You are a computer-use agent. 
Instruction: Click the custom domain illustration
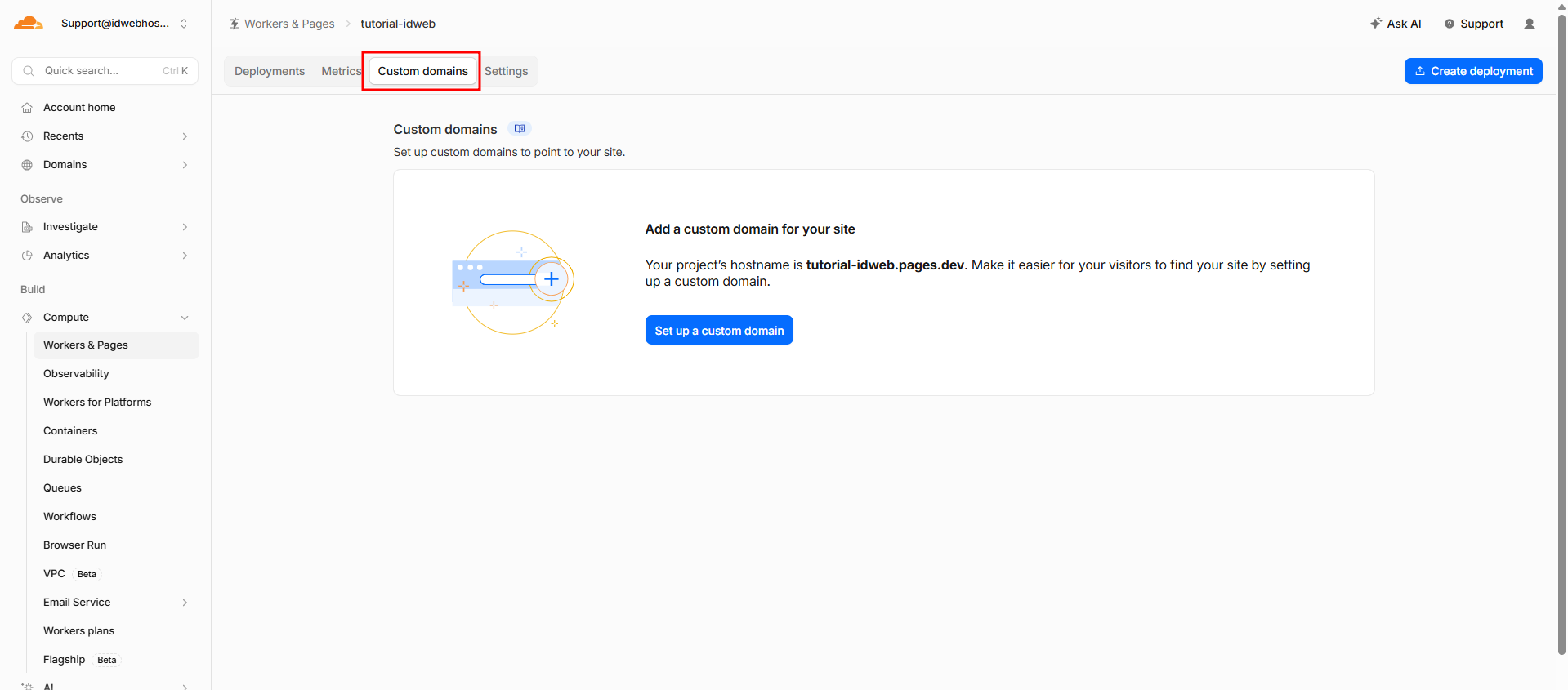[x=513, y=283]
